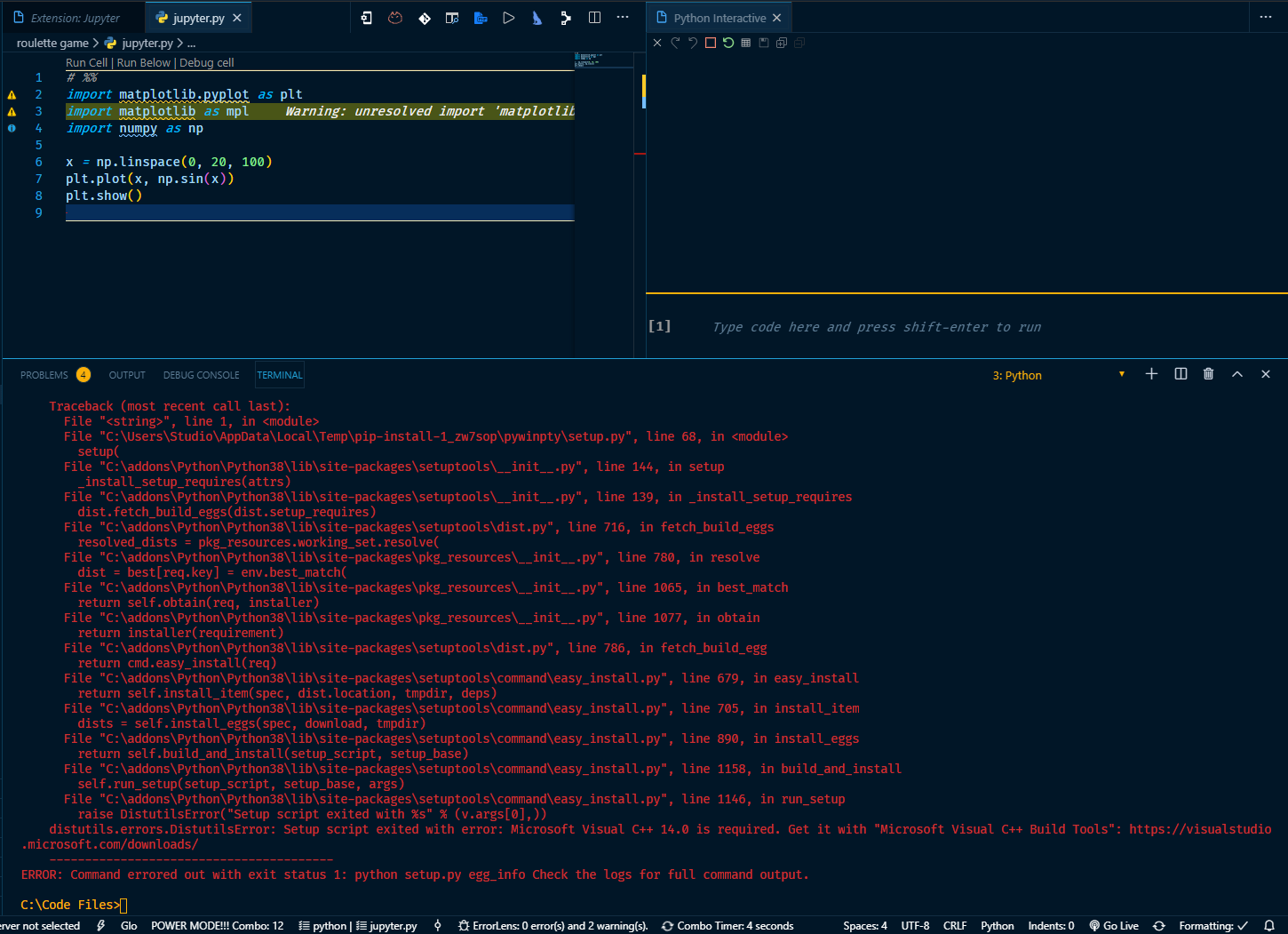Split the editor to the right

[x=594, y=18]
